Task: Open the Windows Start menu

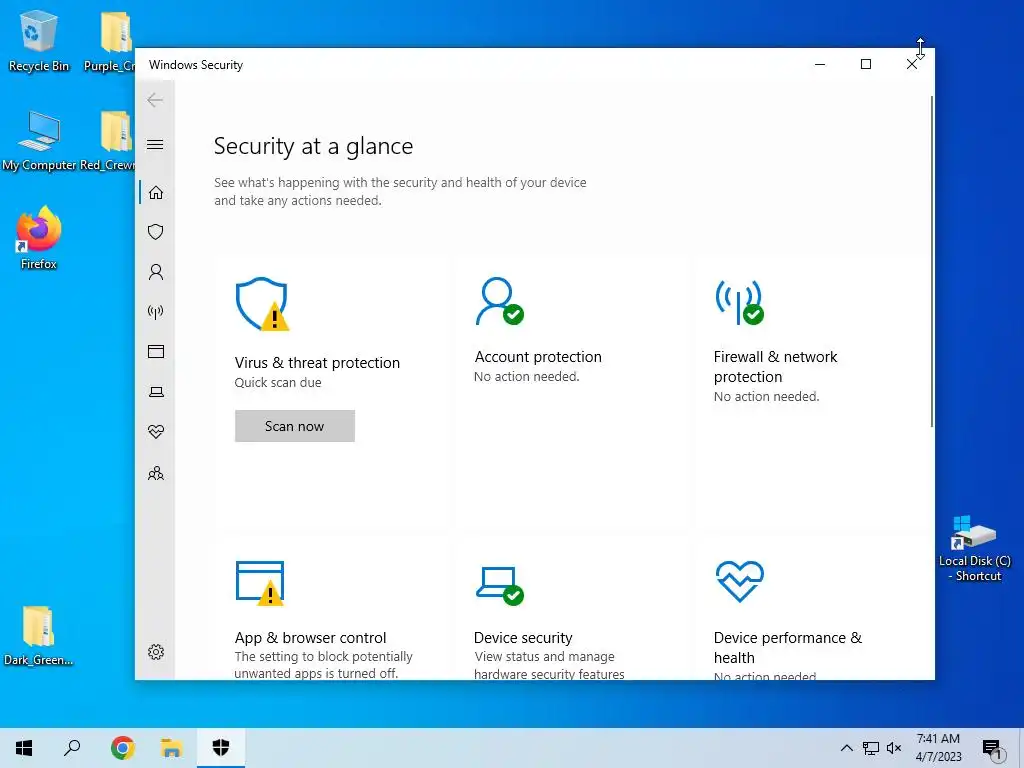Action: point(24,748)
